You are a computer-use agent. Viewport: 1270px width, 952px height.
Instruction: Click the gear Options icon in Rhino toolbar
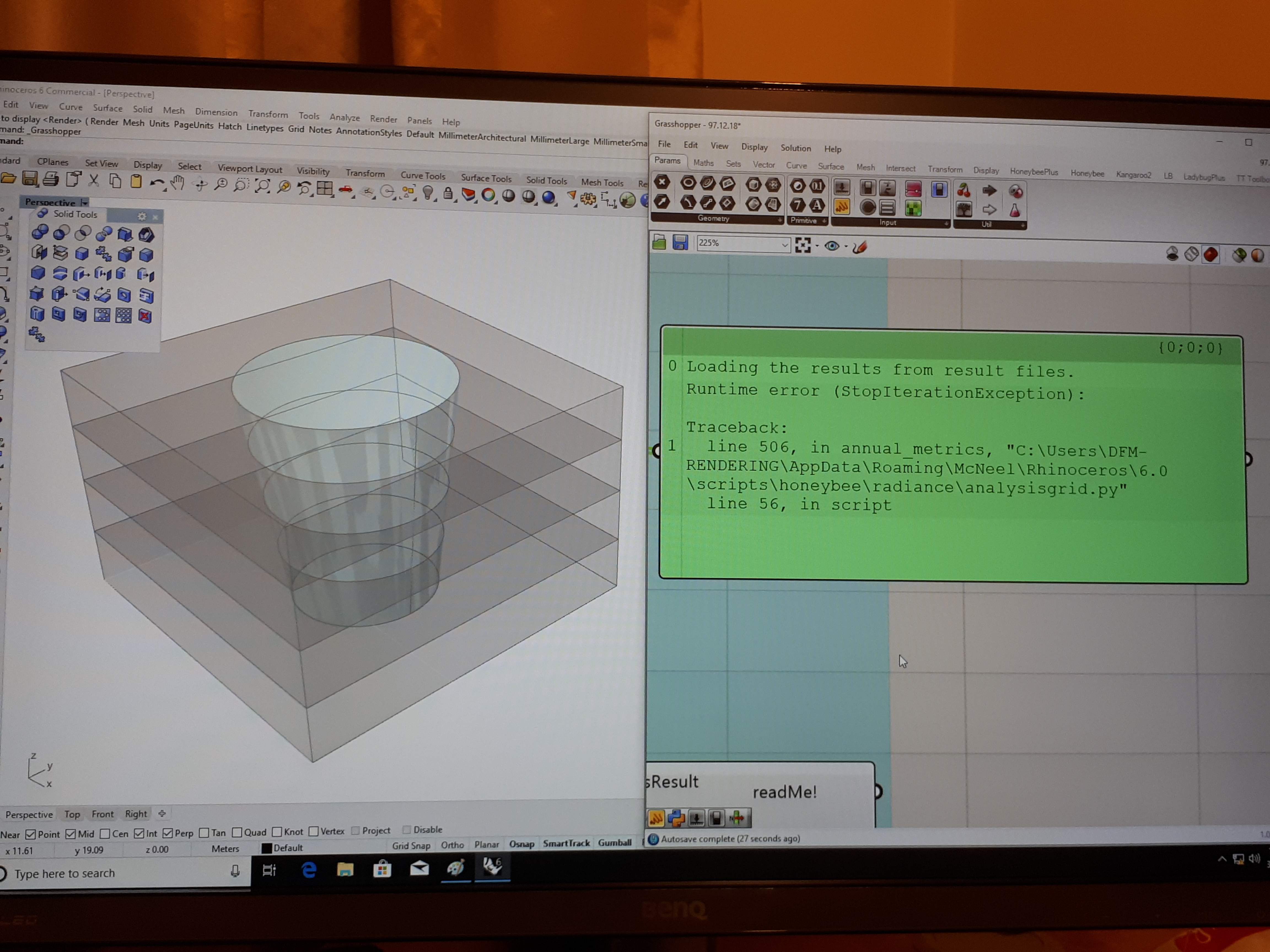pyautogui.click(x=588, y=199)
